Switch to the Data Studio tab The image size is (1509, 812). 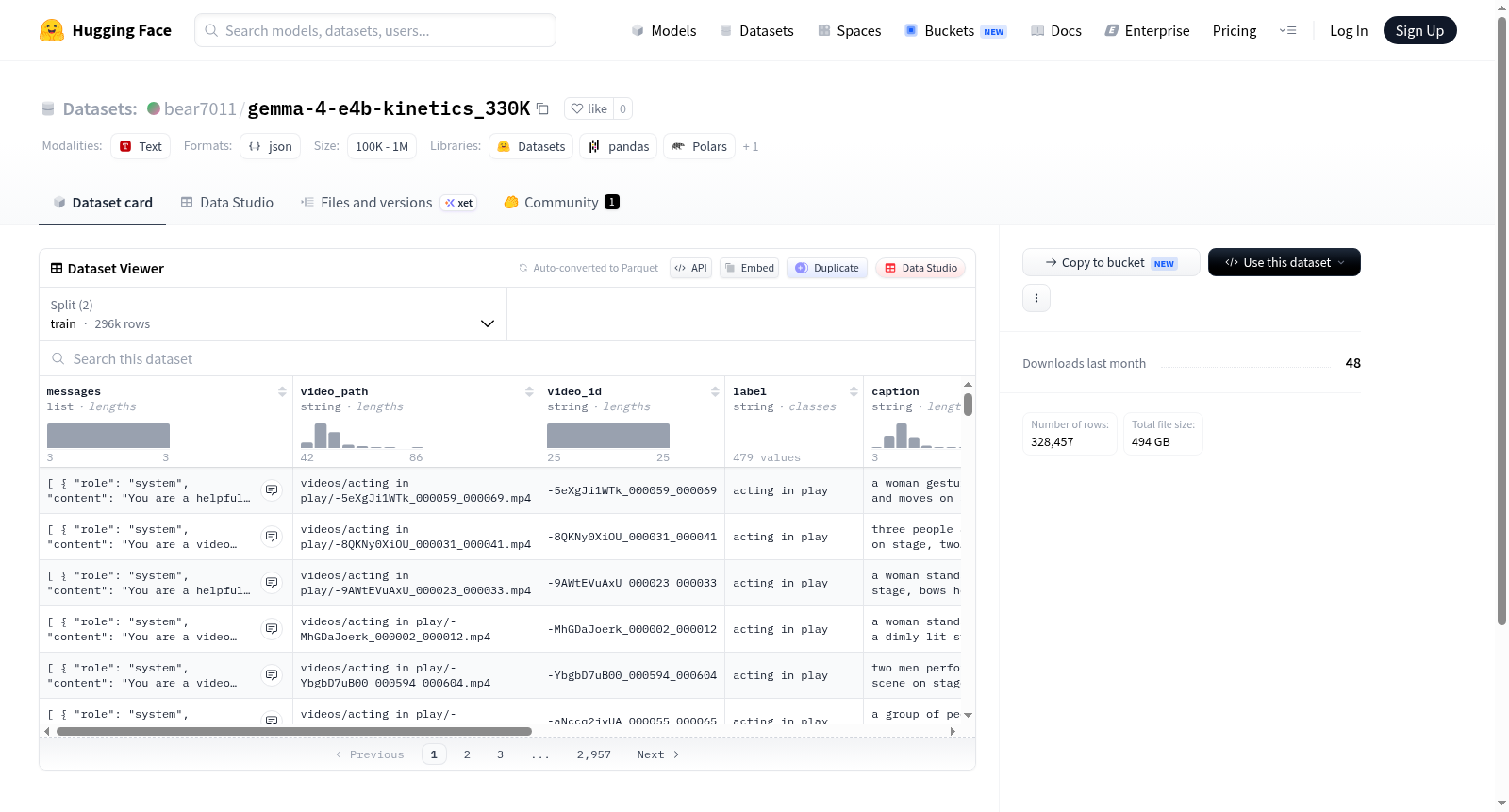226,202
